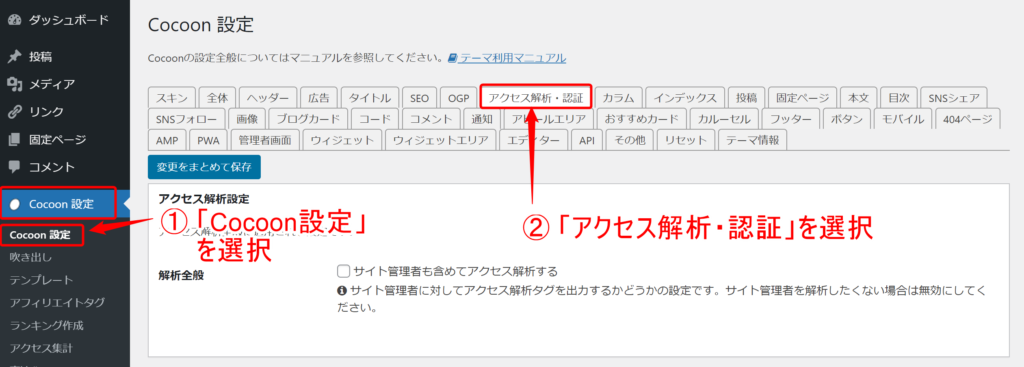Open the ボタン tab

847,119
